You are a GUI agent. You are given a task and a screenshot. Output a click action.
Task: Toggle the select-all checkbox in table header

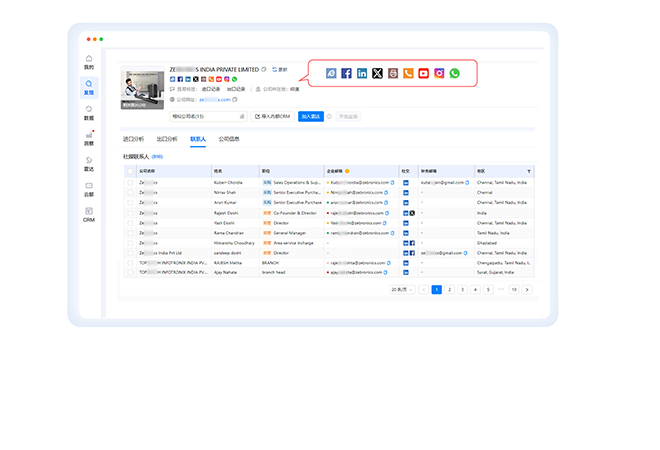coord(130,171)
